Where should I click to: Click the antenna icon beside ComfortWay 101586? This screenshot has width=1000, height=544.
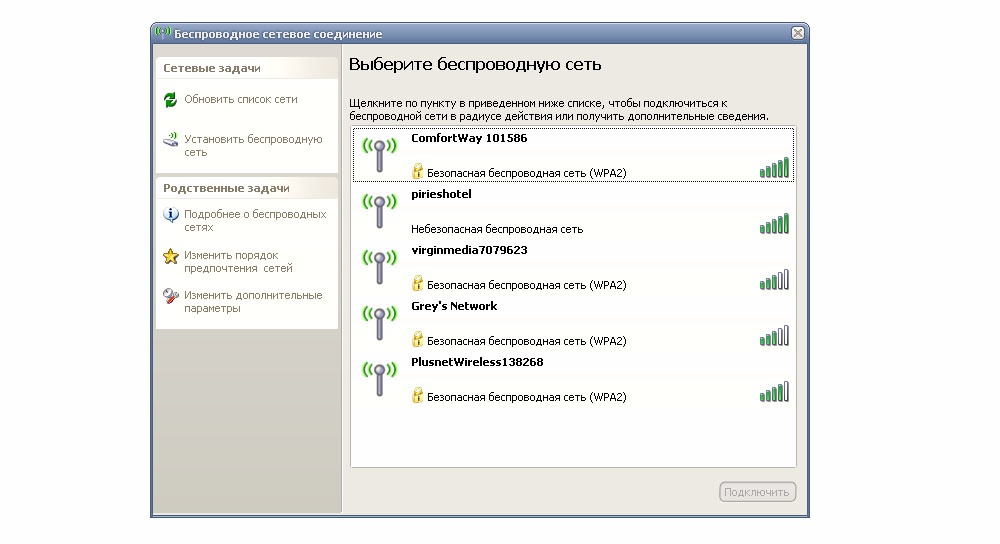click(x=379, y=155)
